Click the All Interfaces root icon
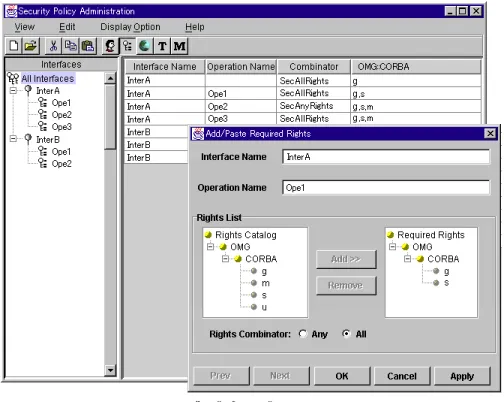504x402 pixels. pyautogui.click(x=13, y=78)
